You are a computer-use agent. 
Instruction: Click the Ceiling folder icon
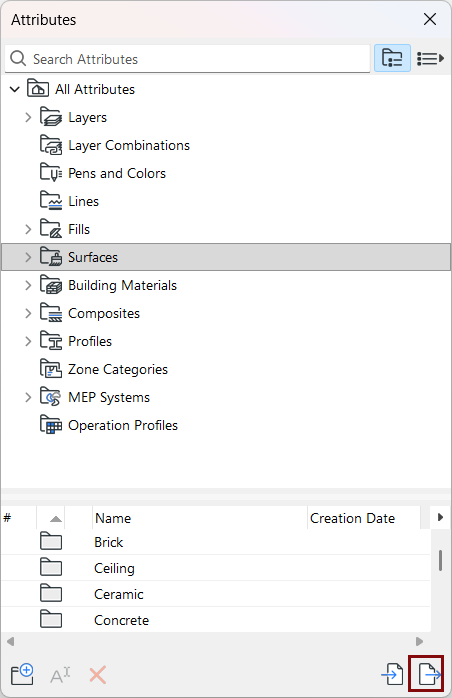[51, 567]
